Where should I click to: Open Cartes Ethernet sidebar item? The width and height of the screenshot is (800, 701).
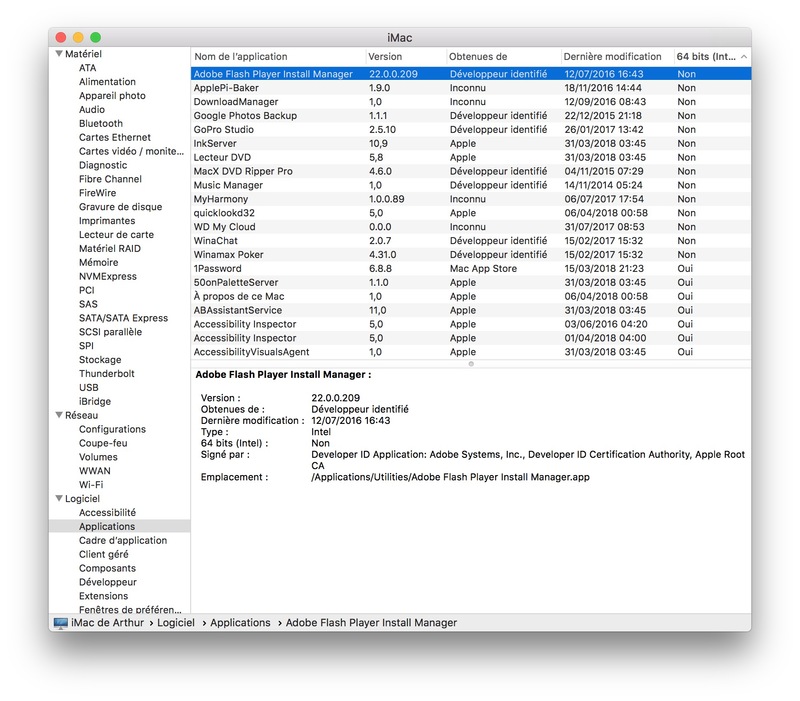[x=115, y=137]
